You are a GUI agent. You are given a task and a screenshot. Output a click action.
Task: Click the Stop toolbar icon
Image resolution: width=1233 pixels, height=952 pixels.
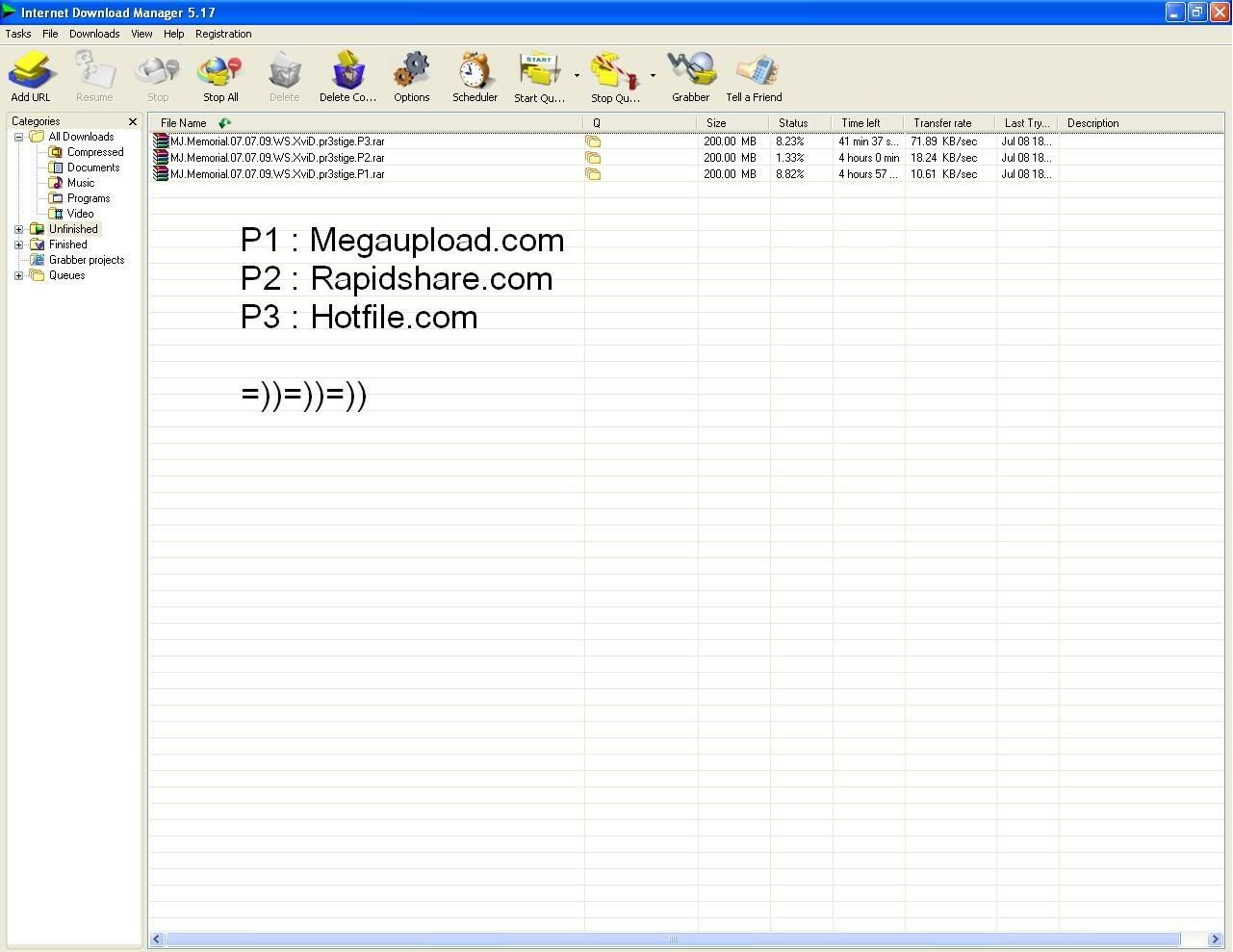pos(158,71)
